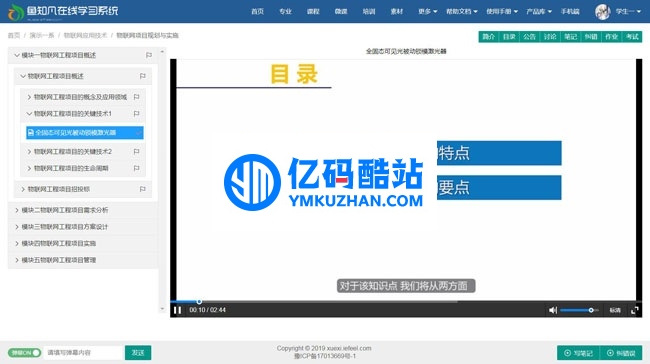650x364 pixels.
Task: Select the highlighted 全固态可见光 lesson item
Action: 85,133
